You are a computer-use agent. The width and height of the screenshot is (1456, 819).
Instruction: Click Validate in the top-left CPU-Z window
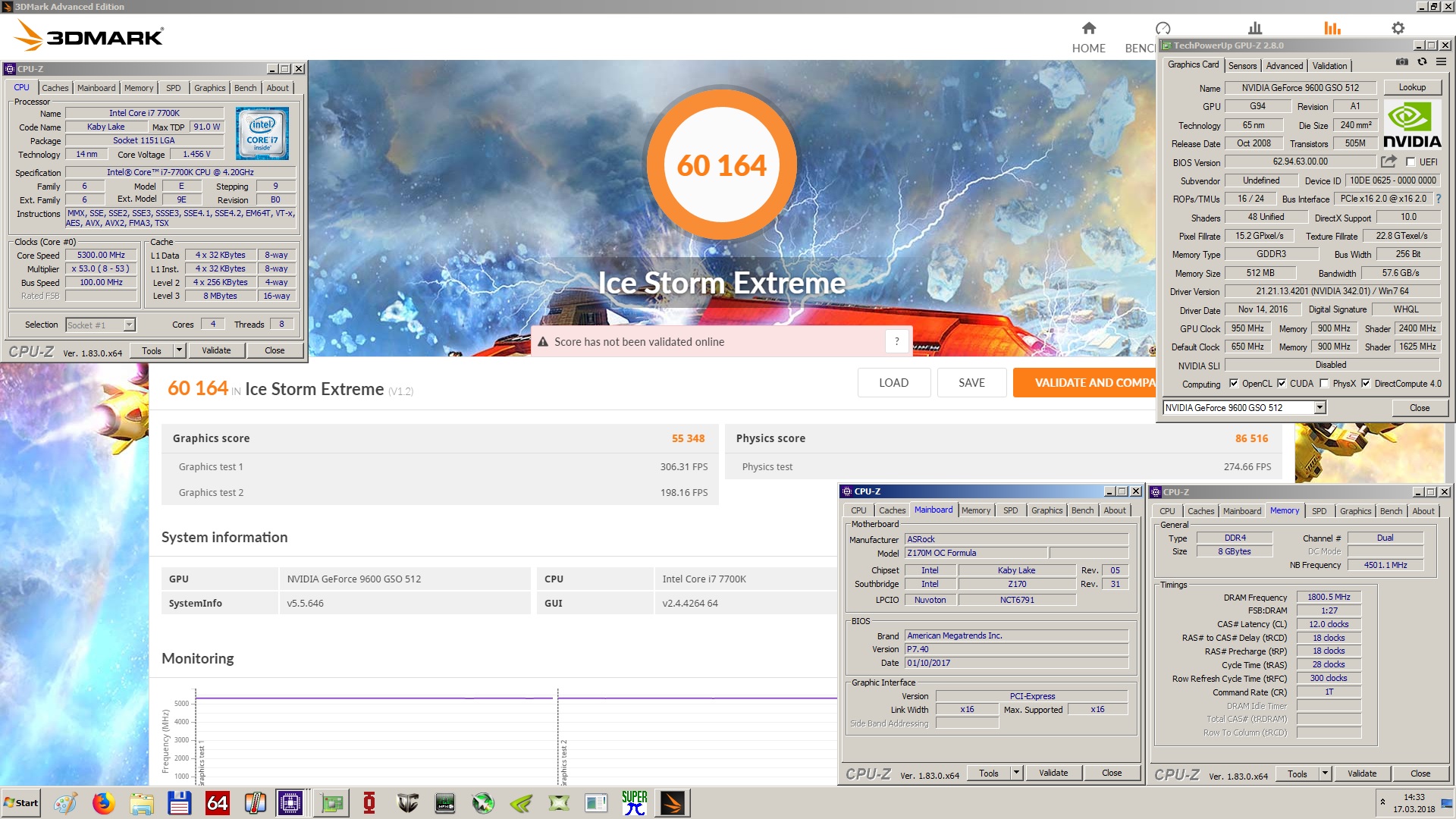216,350
